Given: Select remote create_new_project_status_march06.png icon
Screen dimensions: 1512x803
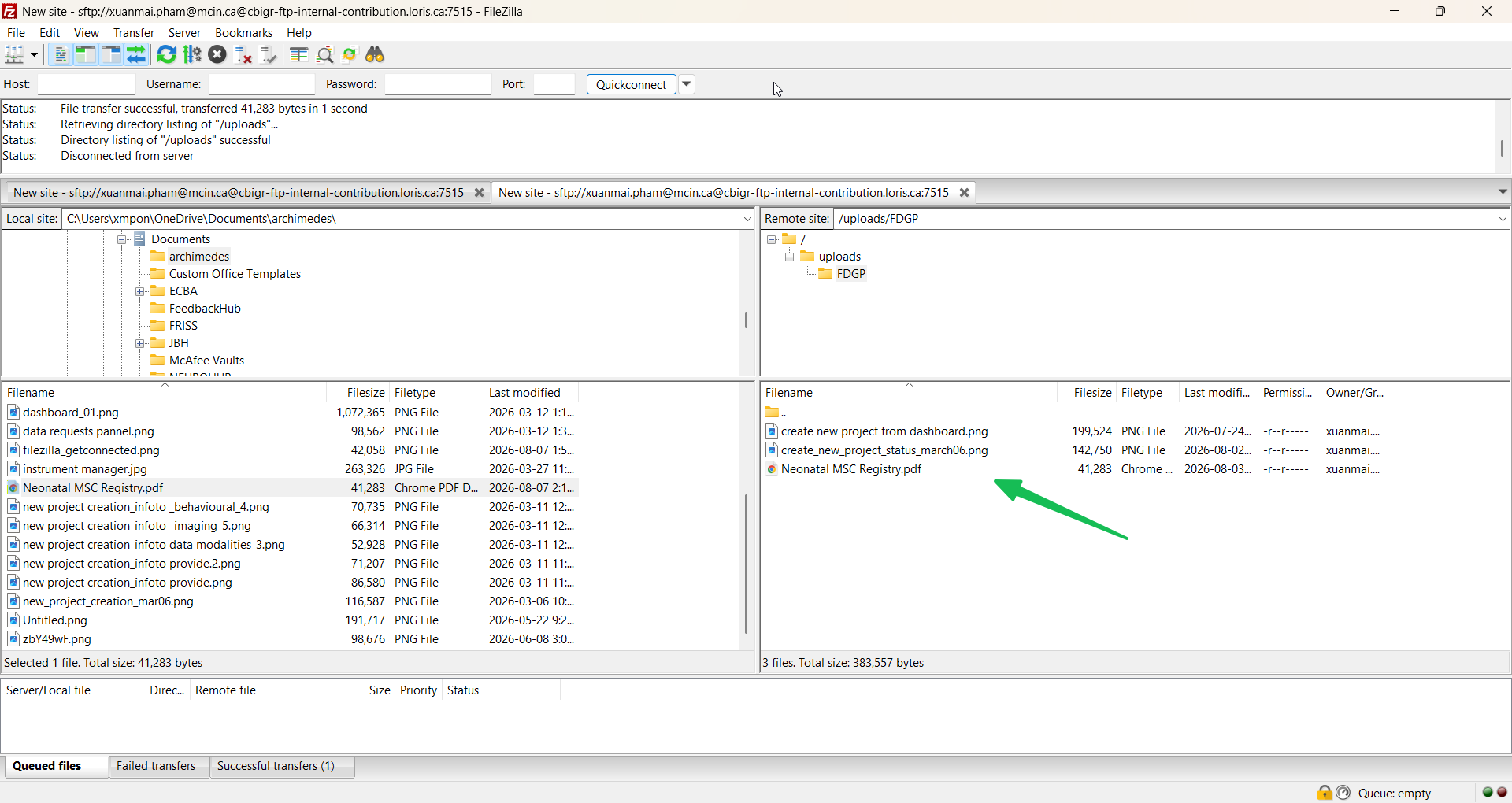Looking at the screenshot, I should point(772,450).
